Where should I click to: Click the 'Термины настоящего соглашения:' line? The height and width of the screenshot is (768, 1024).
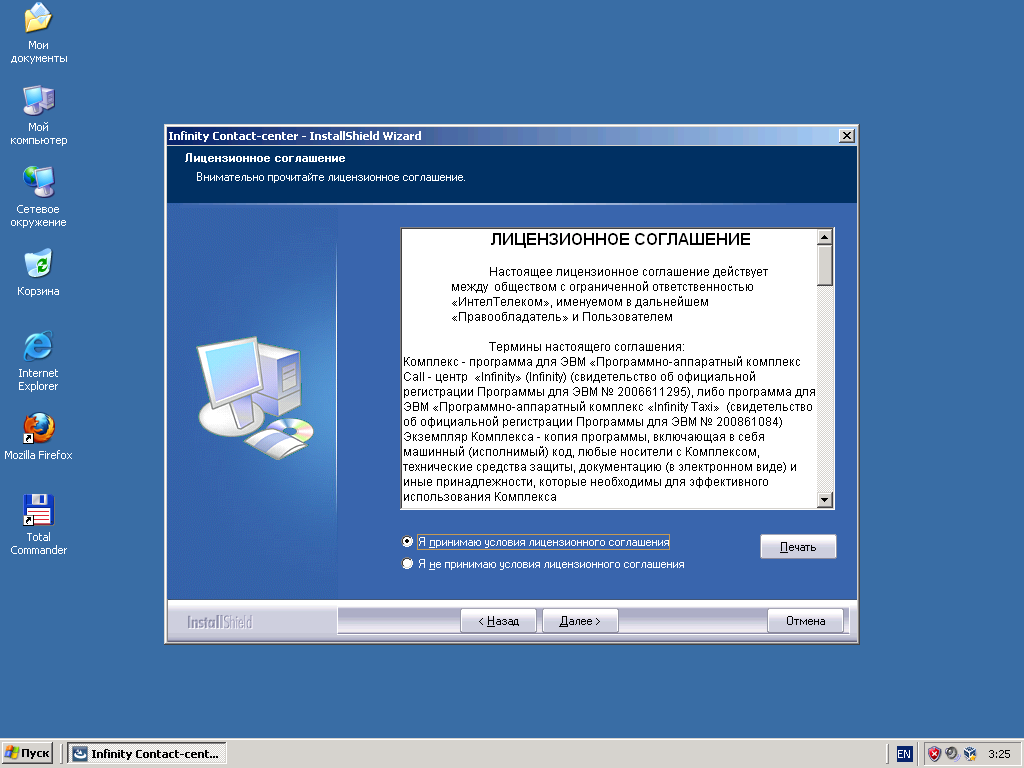[586, 347]
